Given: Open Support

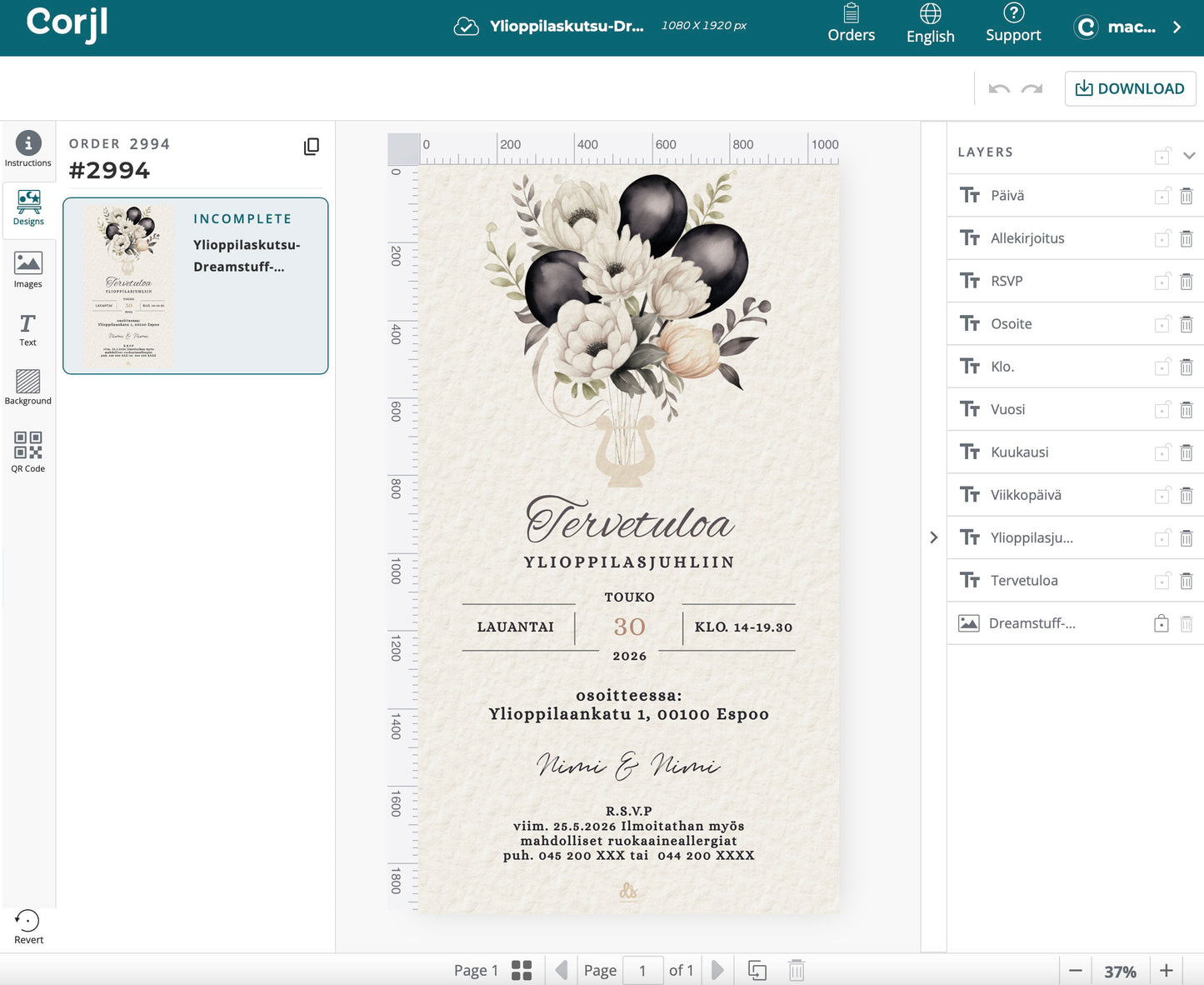Looking at the screenshot, I should pos(1013,25).
